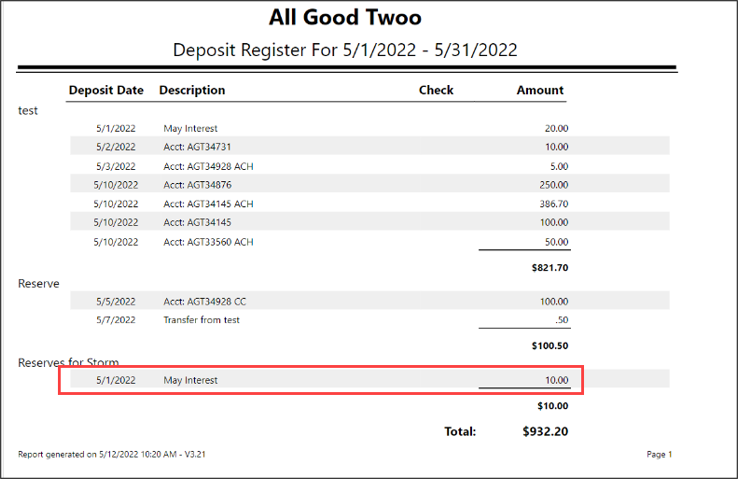This screenshot has width=738, height=479.
Task: Select the highlighted May Interest 10.00 row
Action: [x=369, y=379]
